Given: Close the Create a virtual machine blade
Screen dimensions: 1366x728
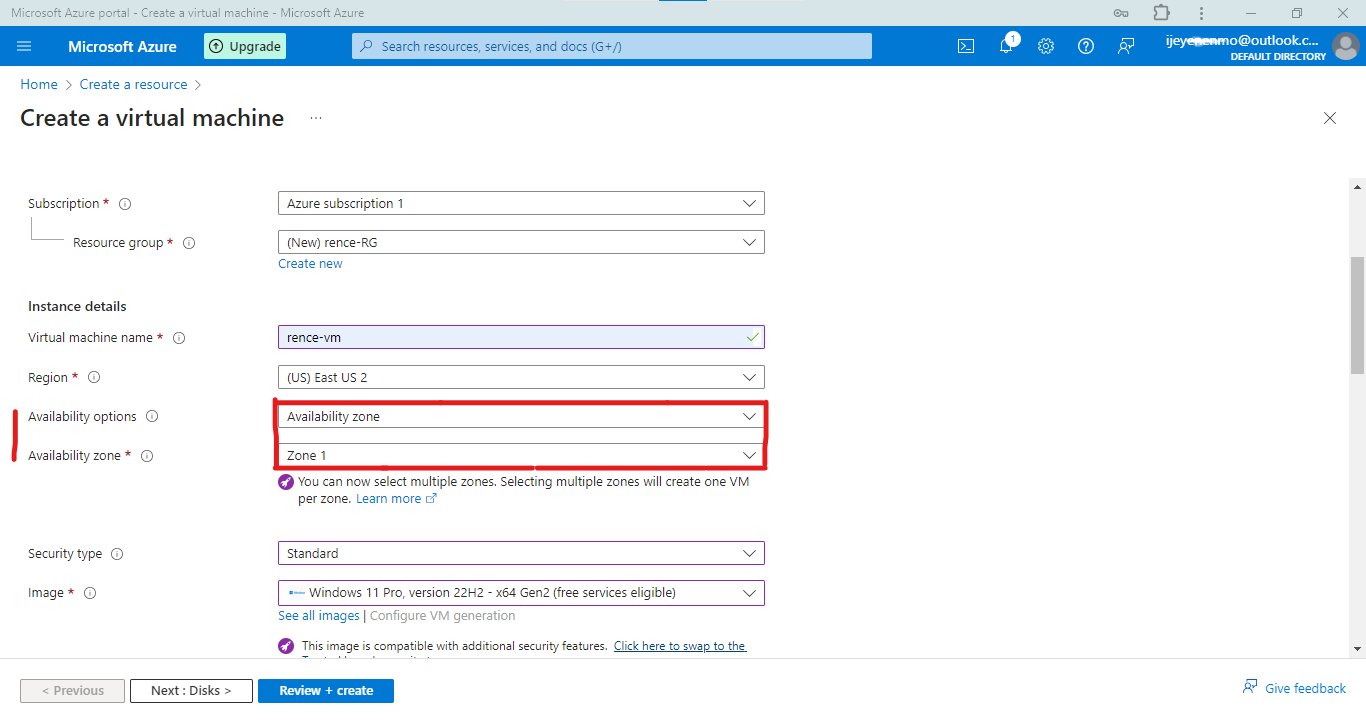Looking at the screenshot, I should point(1330,118).
